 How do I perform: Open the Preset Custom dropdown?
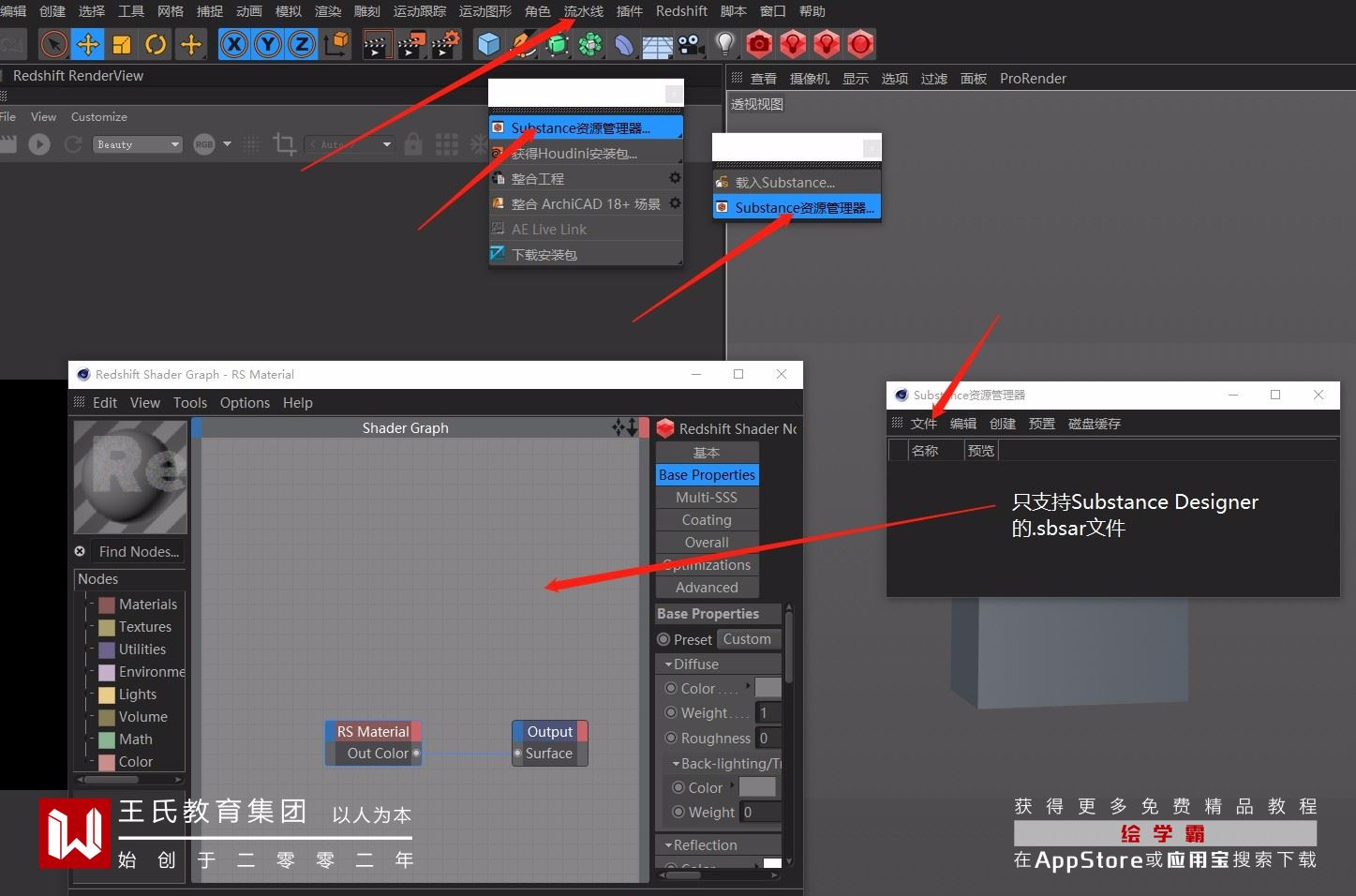(750, 639)
